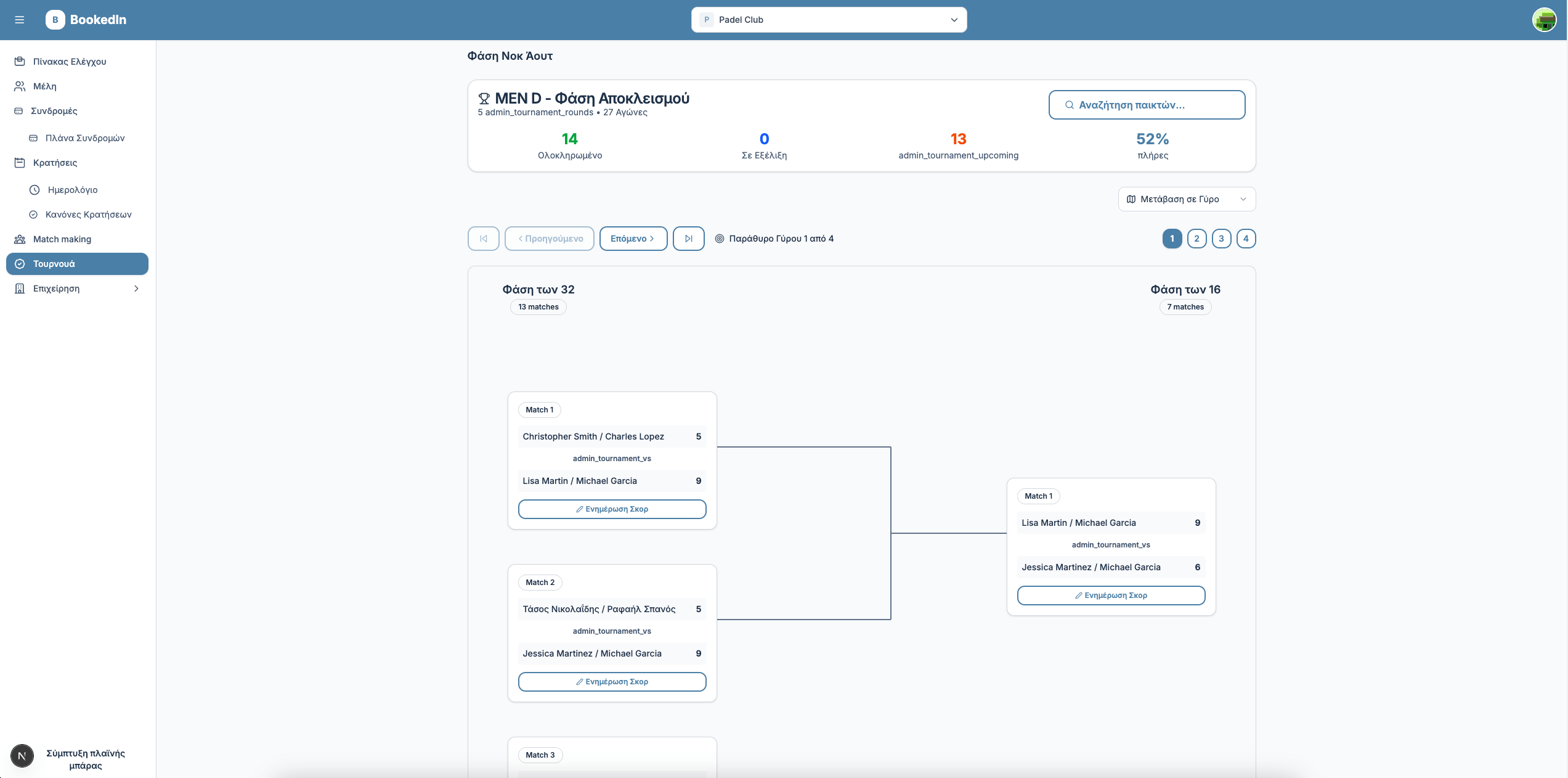Open the Ημερολόγιο calendar icon
This screenshot has width=1568, height=778.
35,189
